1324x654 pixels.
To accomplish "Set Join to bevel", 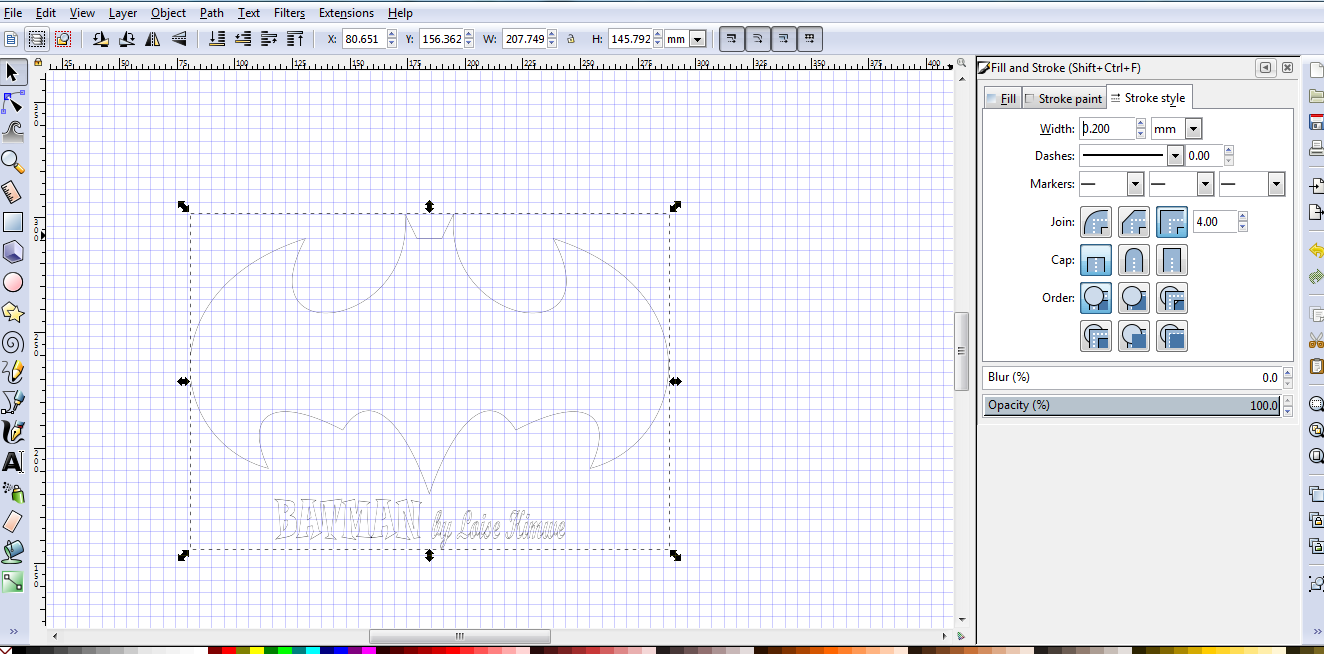I will pos(1134,222).
